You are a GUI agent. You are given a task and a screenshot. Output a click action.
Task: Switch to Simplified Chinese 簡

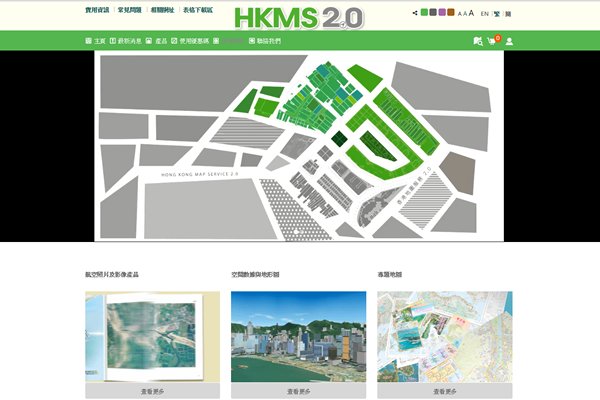coord(508,14)
